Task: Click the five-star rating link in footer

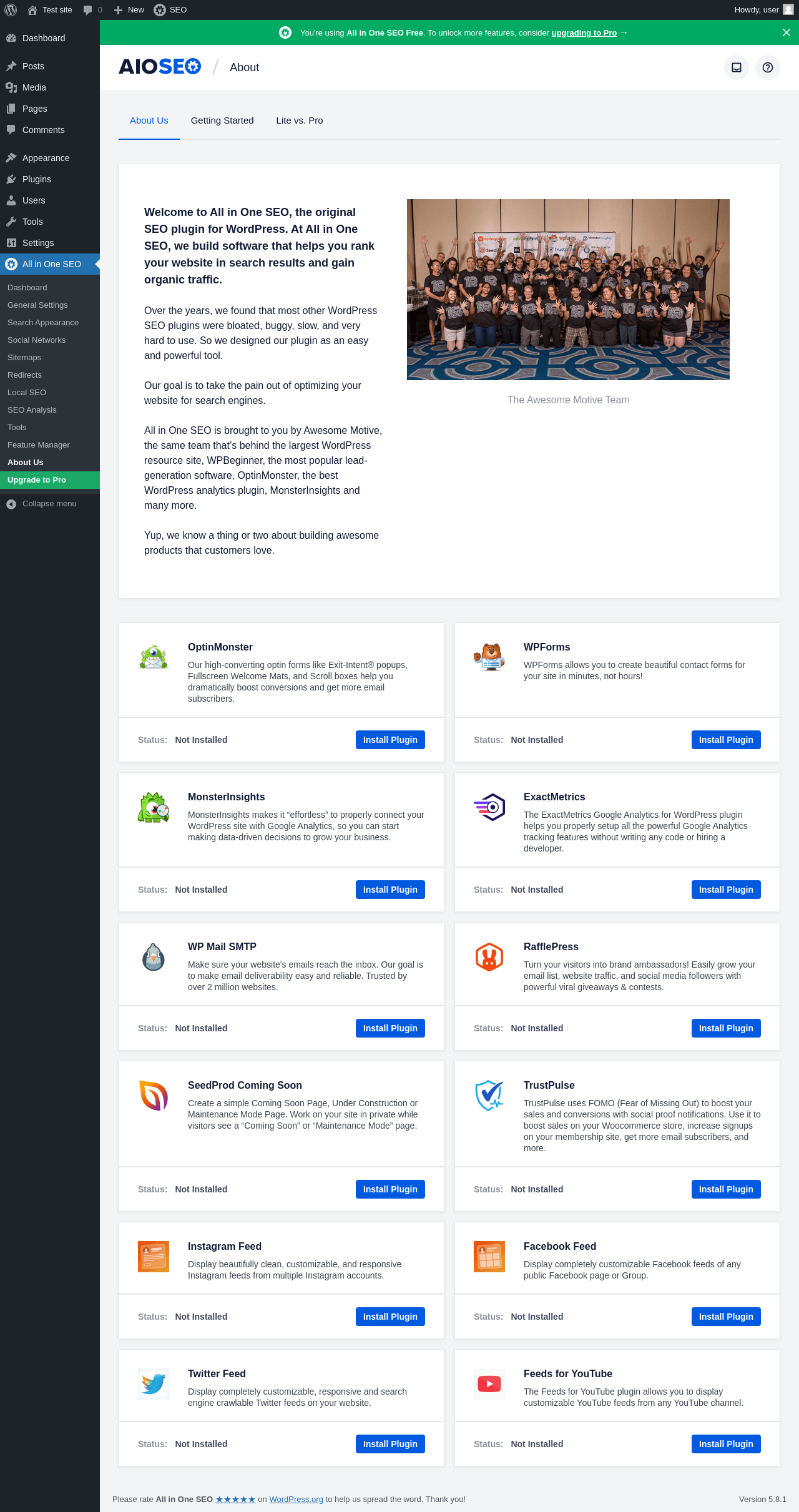Action: pos(235,1500)
